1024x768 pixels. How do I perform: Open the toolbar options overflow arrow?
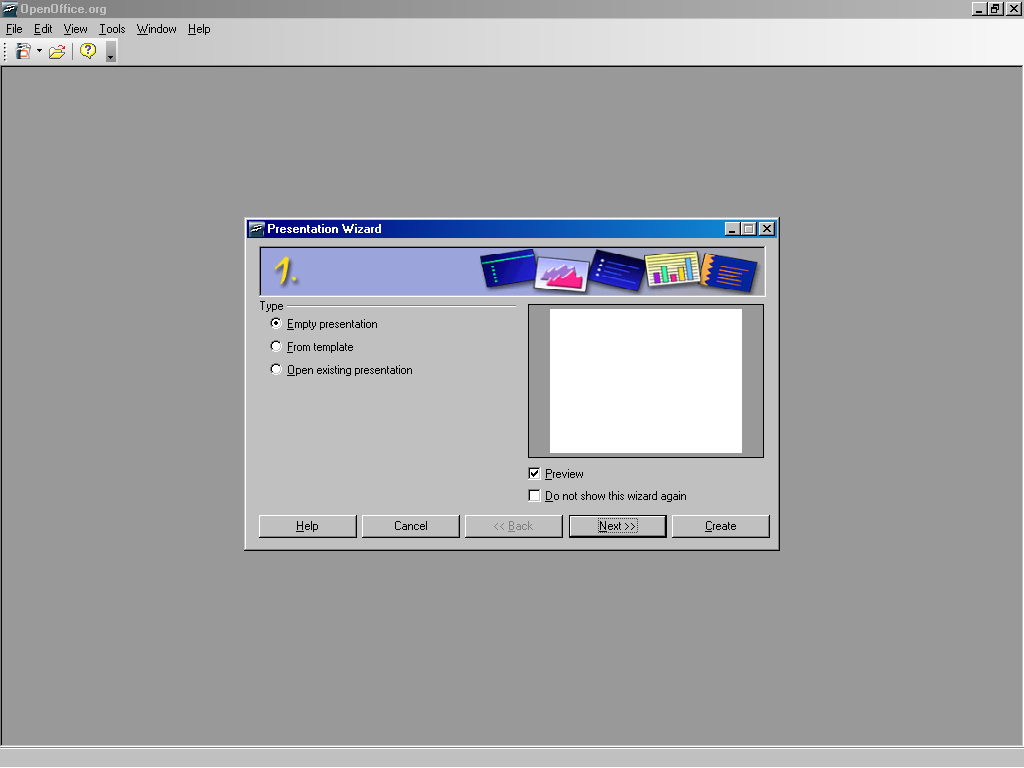[110, 53]
